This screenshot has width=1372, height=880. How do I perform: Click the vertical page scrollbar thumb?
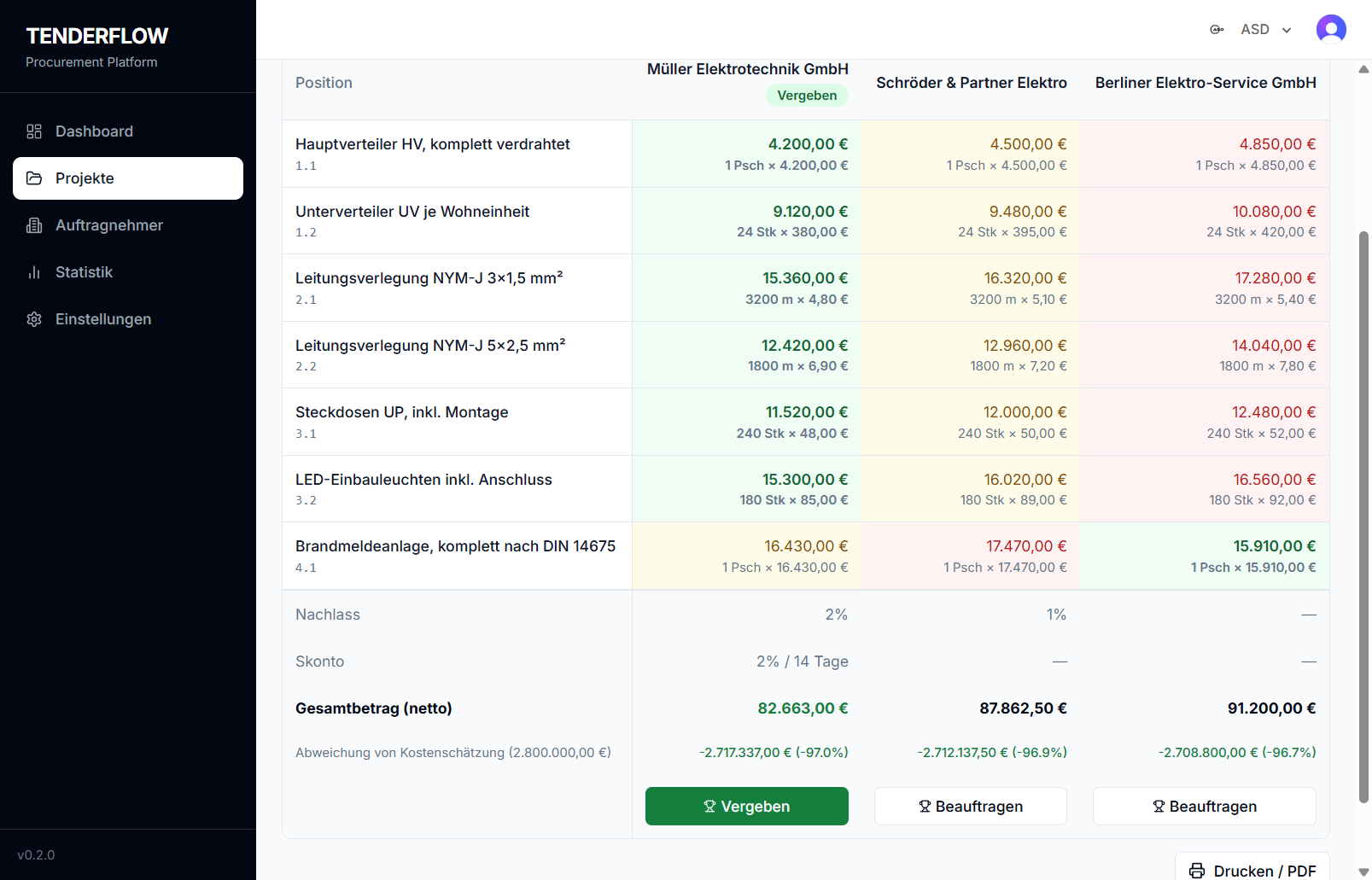point(1363,516)
